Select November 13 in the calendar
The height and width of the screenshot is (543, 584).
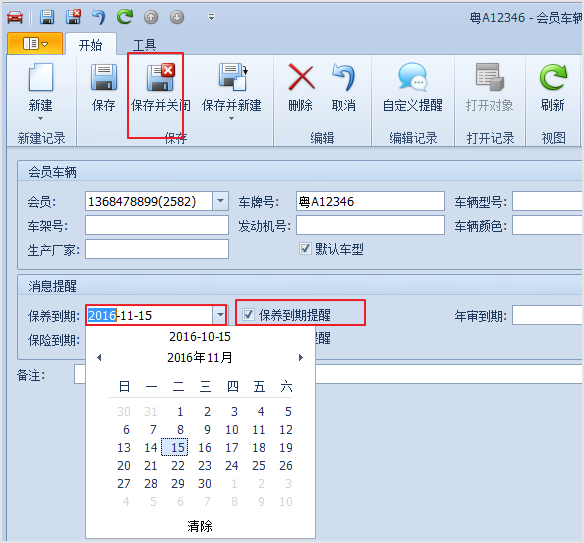(x=124, y=447)
